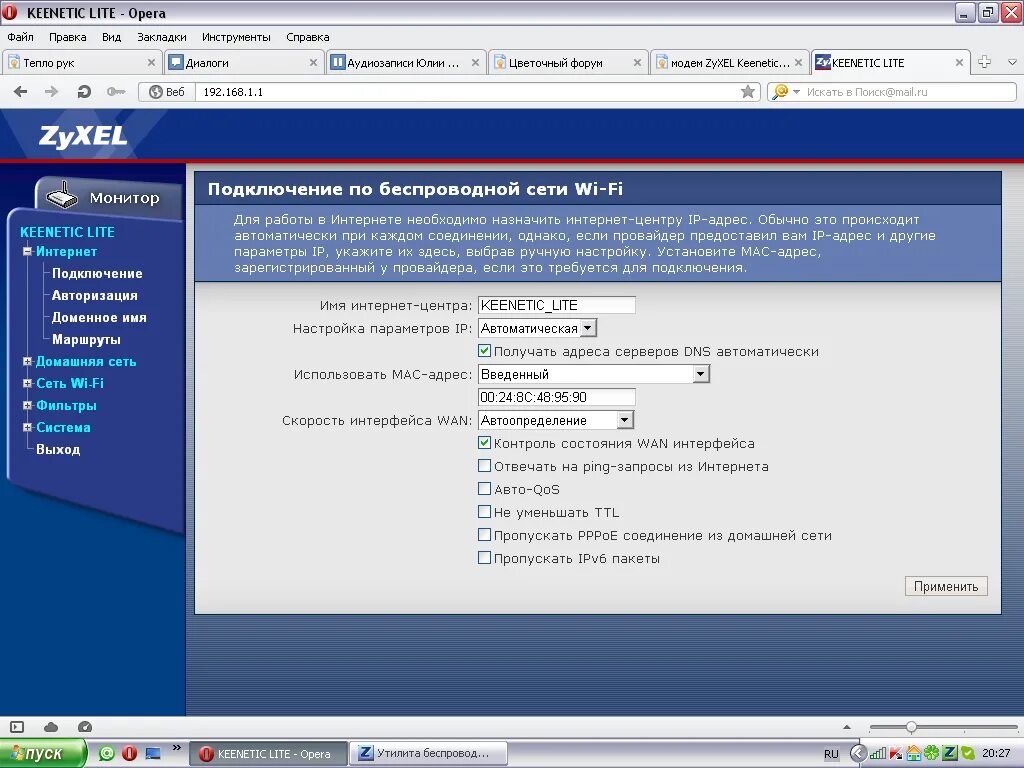Viewport: 1024px width, 768px height.
Task: Open the search engine selector arrow
Action: coord(796,92)
